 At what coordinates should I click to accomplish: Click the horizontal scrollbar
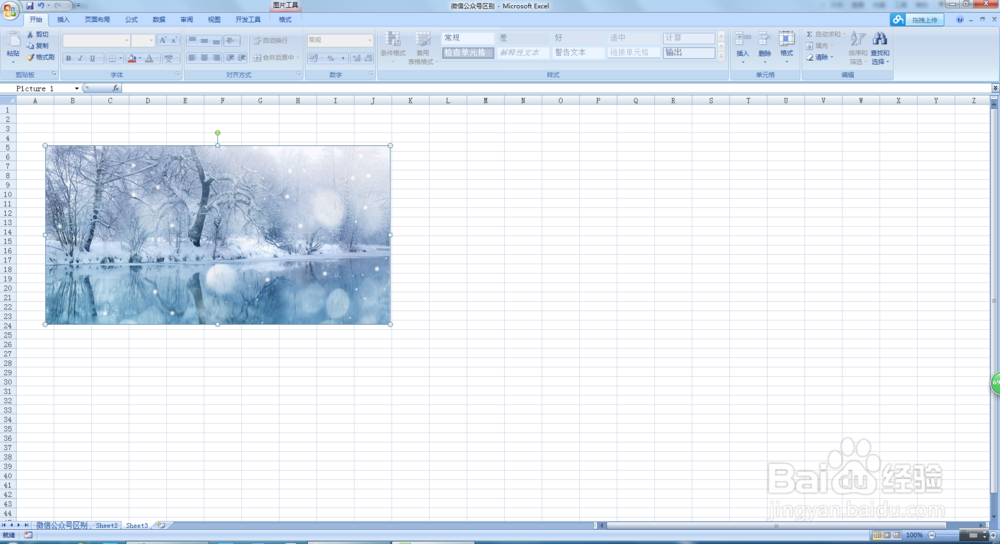tap(776, 526)
